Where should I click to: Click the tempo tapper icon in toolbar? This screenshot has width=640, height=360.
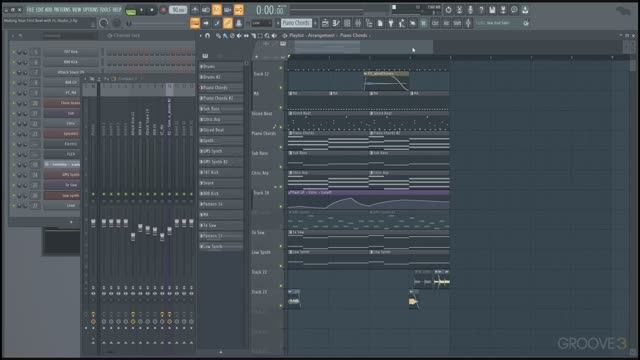tap(402, 23)
